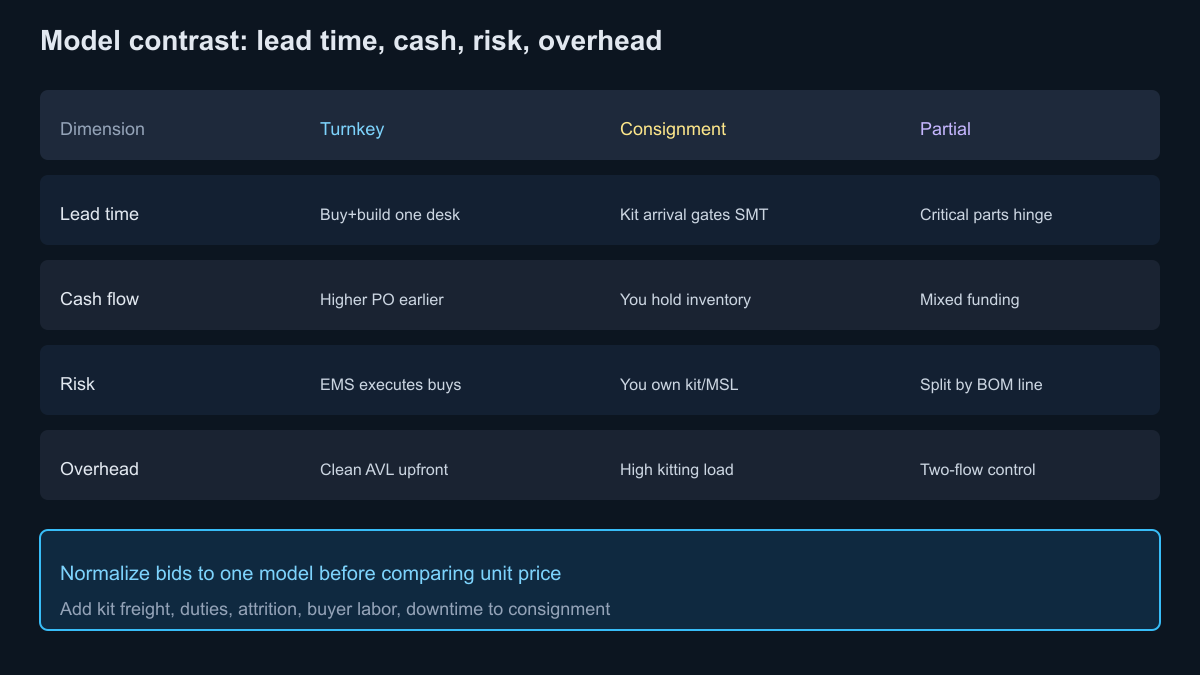Select the 'EMS executes buys' cell

[x=390, y=384]
